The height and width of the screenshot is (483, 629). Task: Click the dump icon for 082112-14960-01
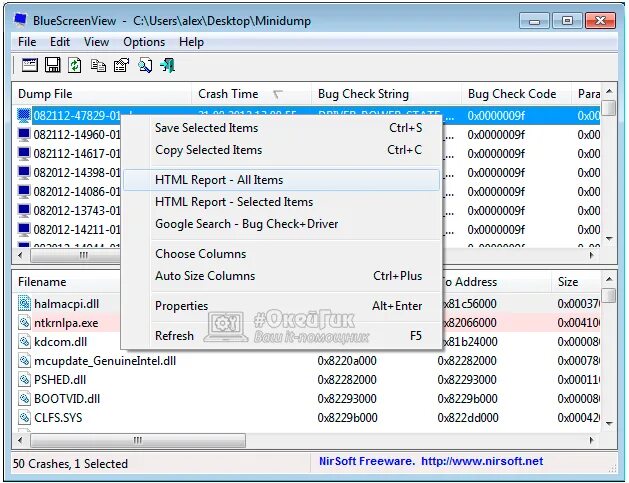tap(24, 135)
